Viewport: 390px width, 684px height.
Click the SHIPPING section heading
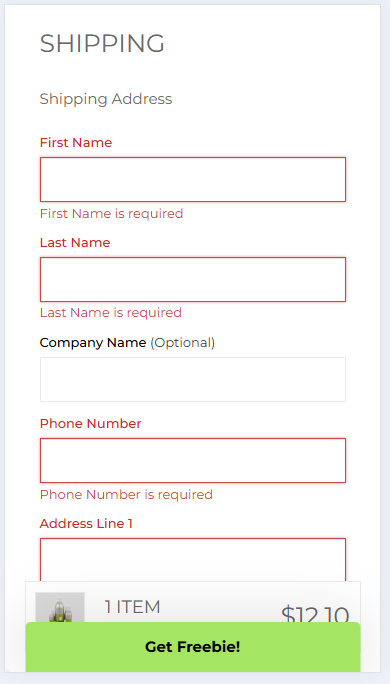[102, 44]
